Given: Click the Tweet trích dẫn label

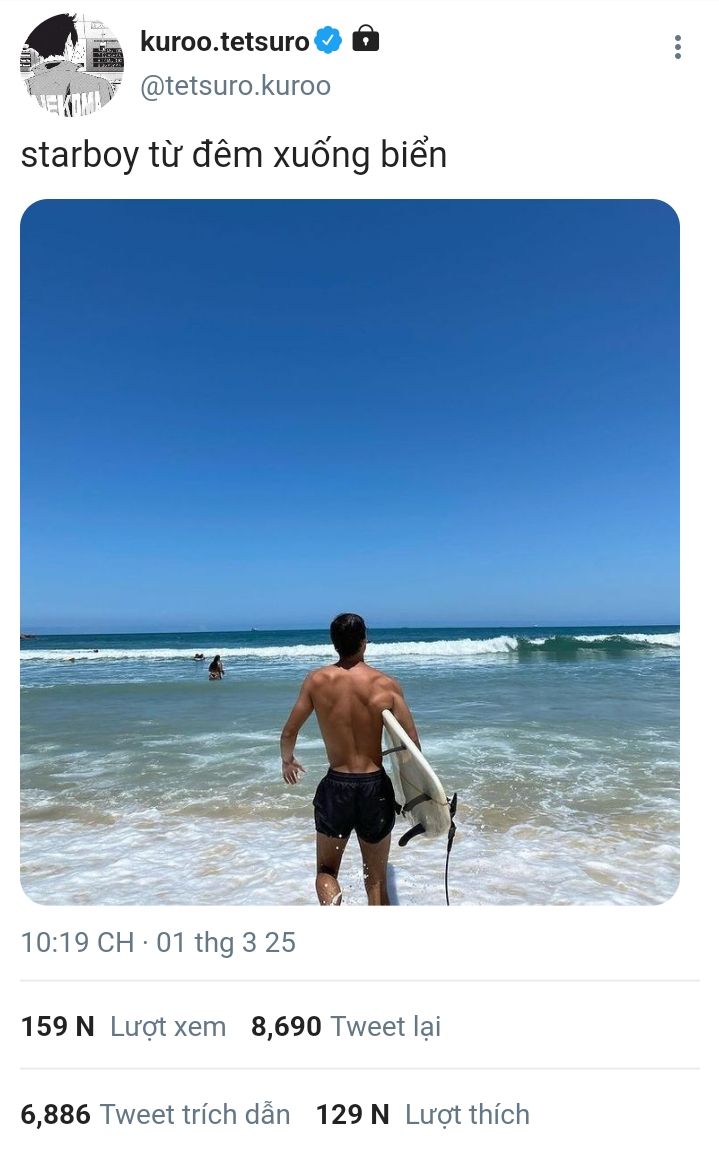Looking at the screenshot, I should point(195,1114).
